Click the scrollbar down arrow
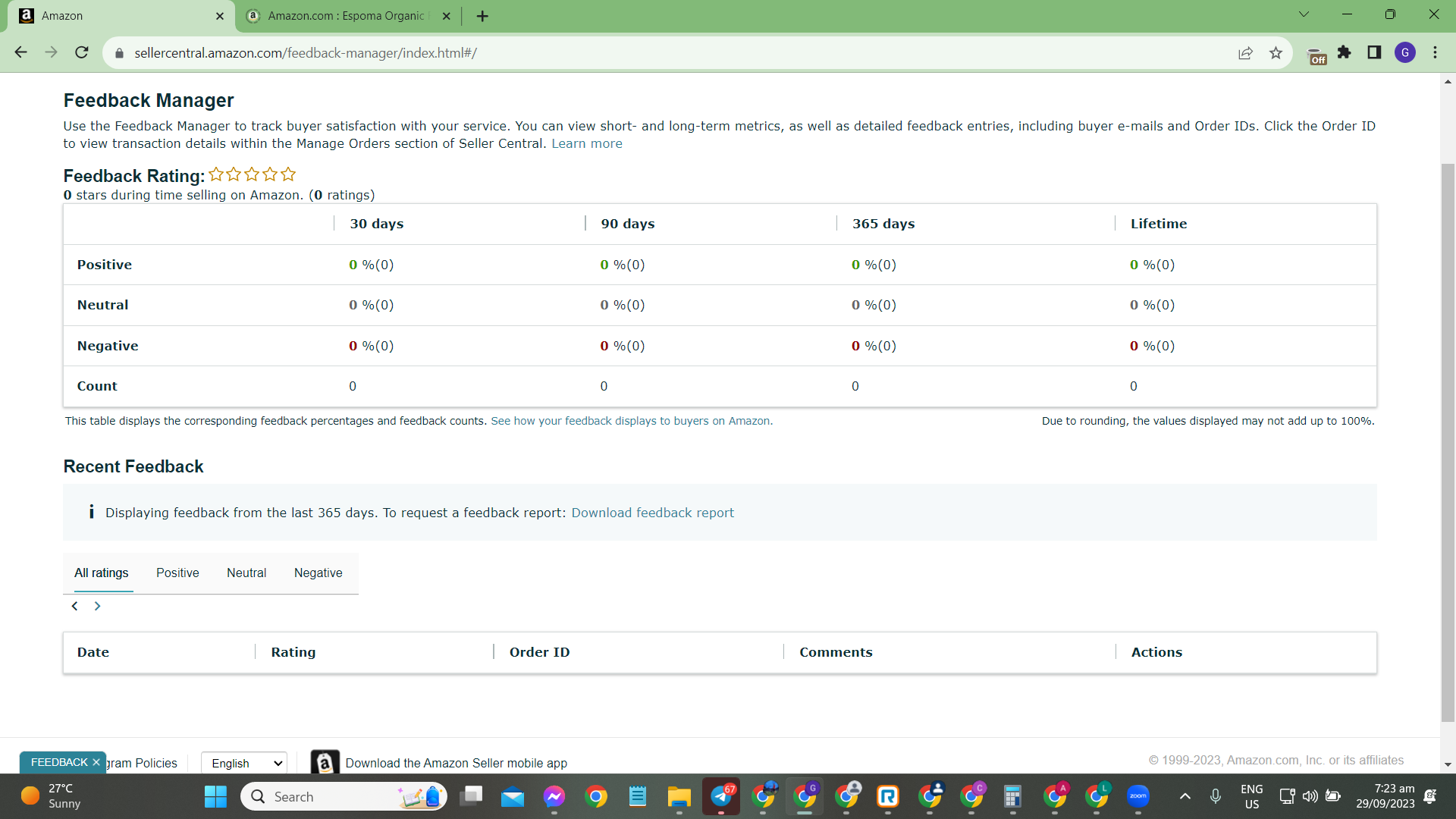 click(x=1448, y=765)
